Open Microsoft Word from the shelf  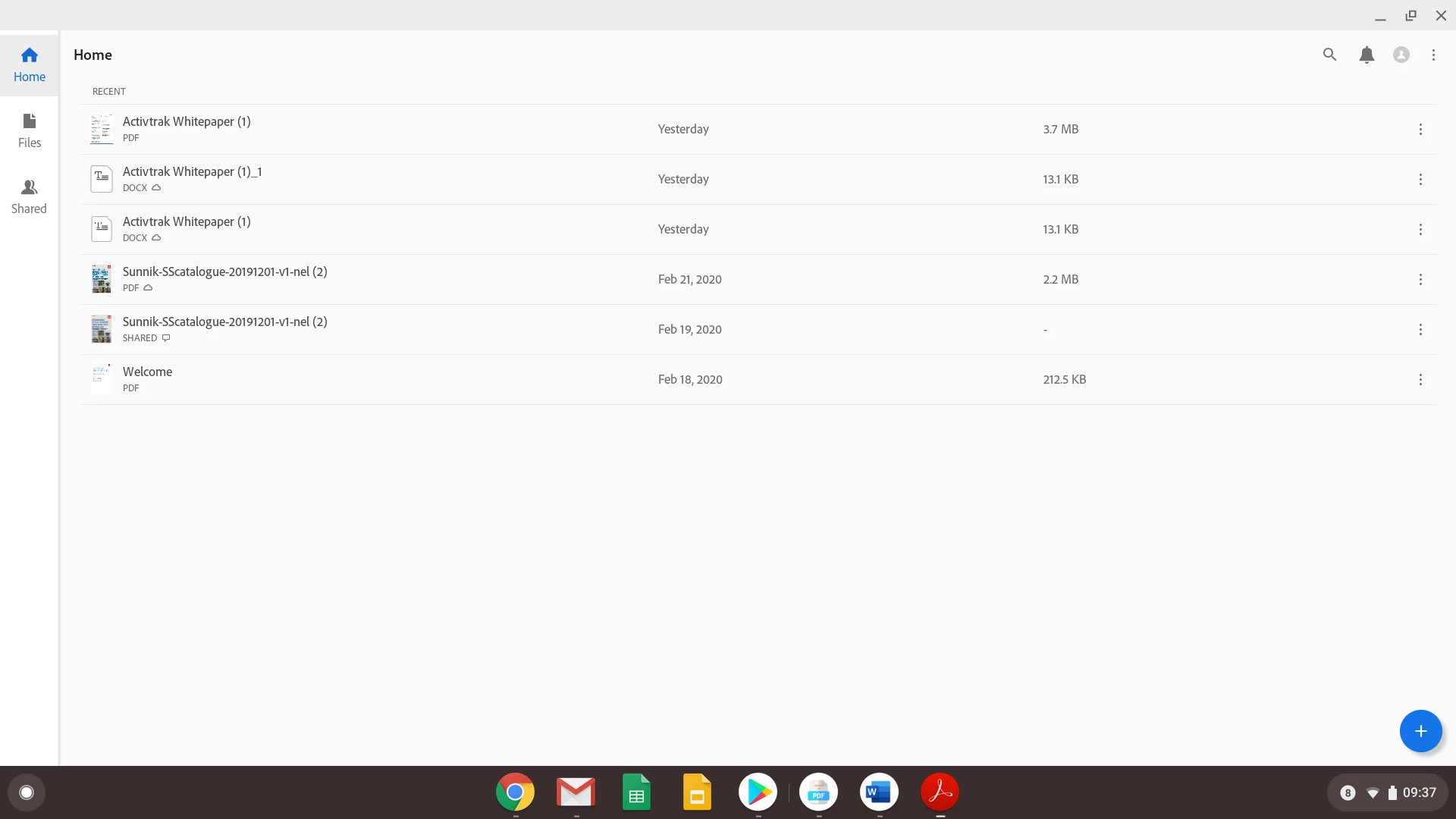click(x=879, y=792)
